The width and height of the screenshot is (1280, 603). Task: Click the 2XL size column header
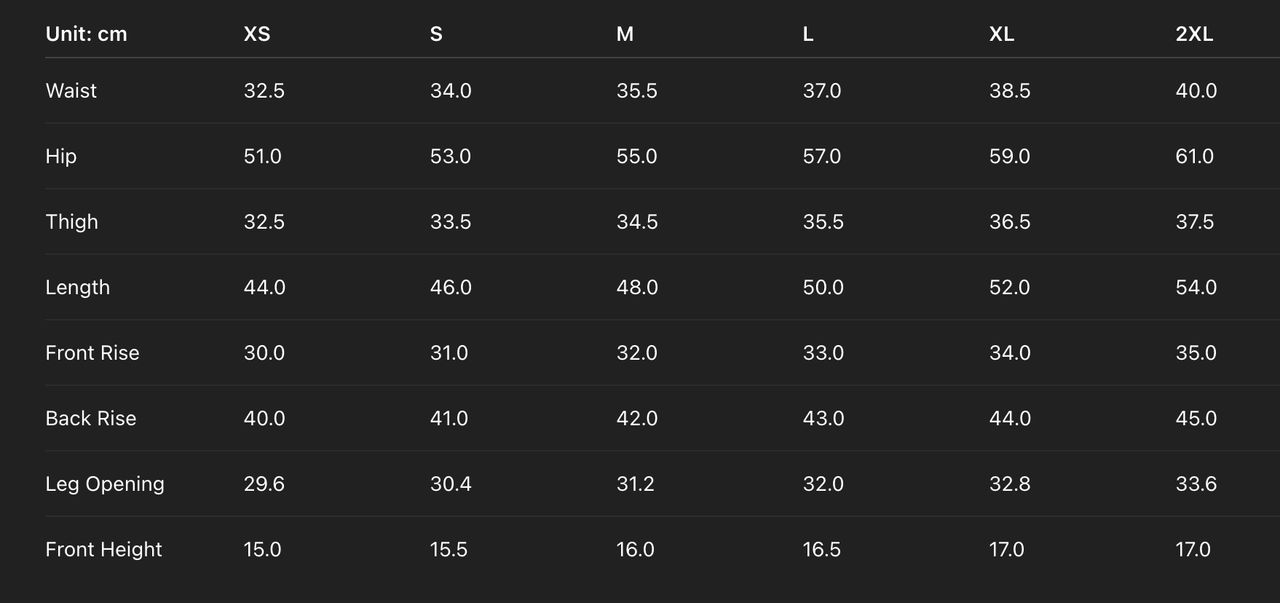point(1194,34)
